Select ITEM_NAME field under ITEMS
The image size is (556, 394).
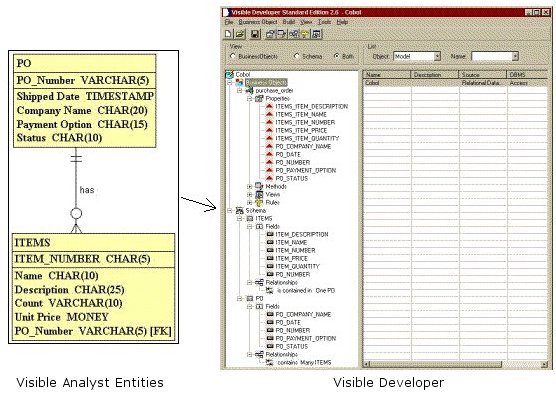[291, 243]
